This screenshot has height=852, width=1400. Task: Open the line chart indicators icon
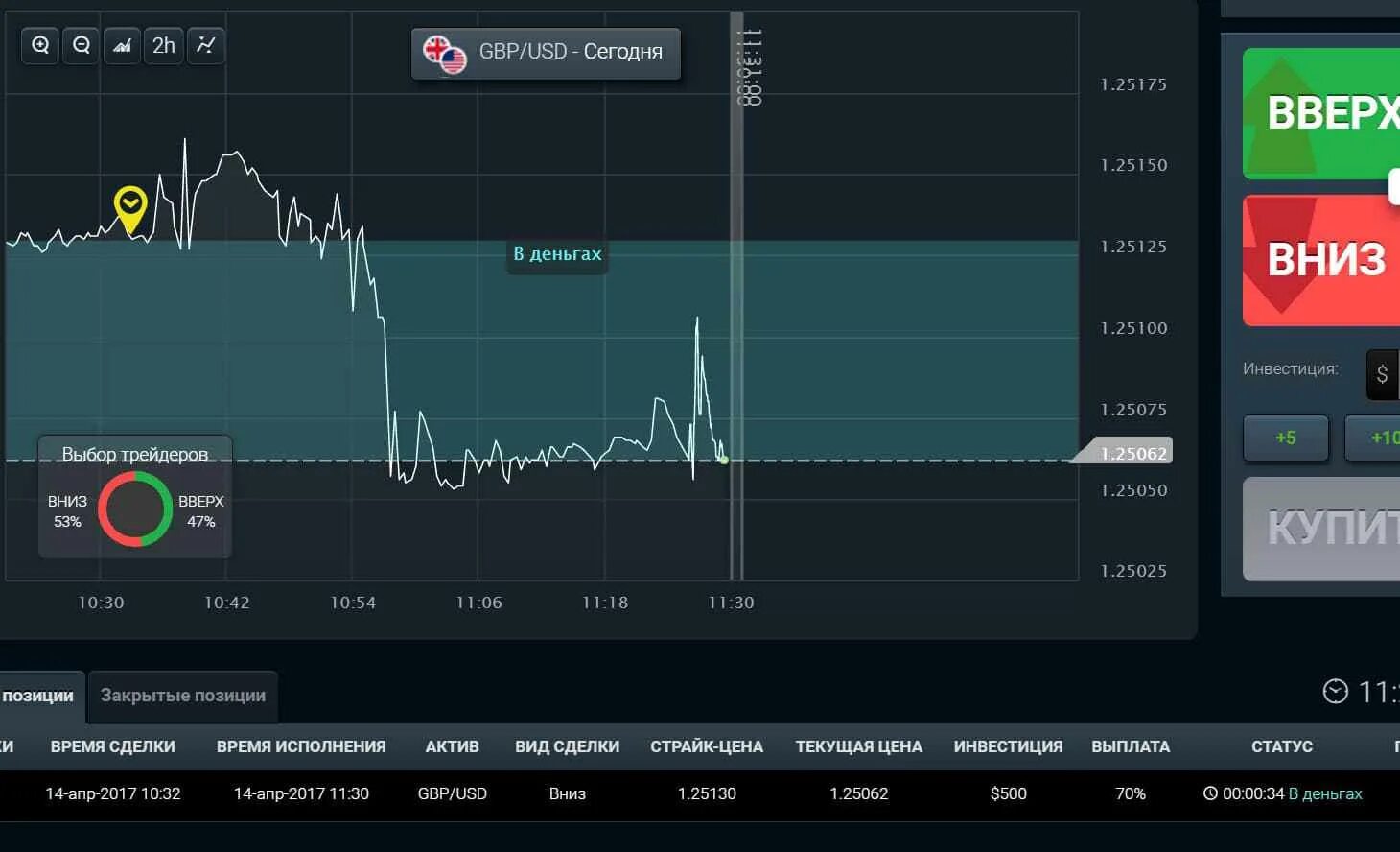(205, 45)
